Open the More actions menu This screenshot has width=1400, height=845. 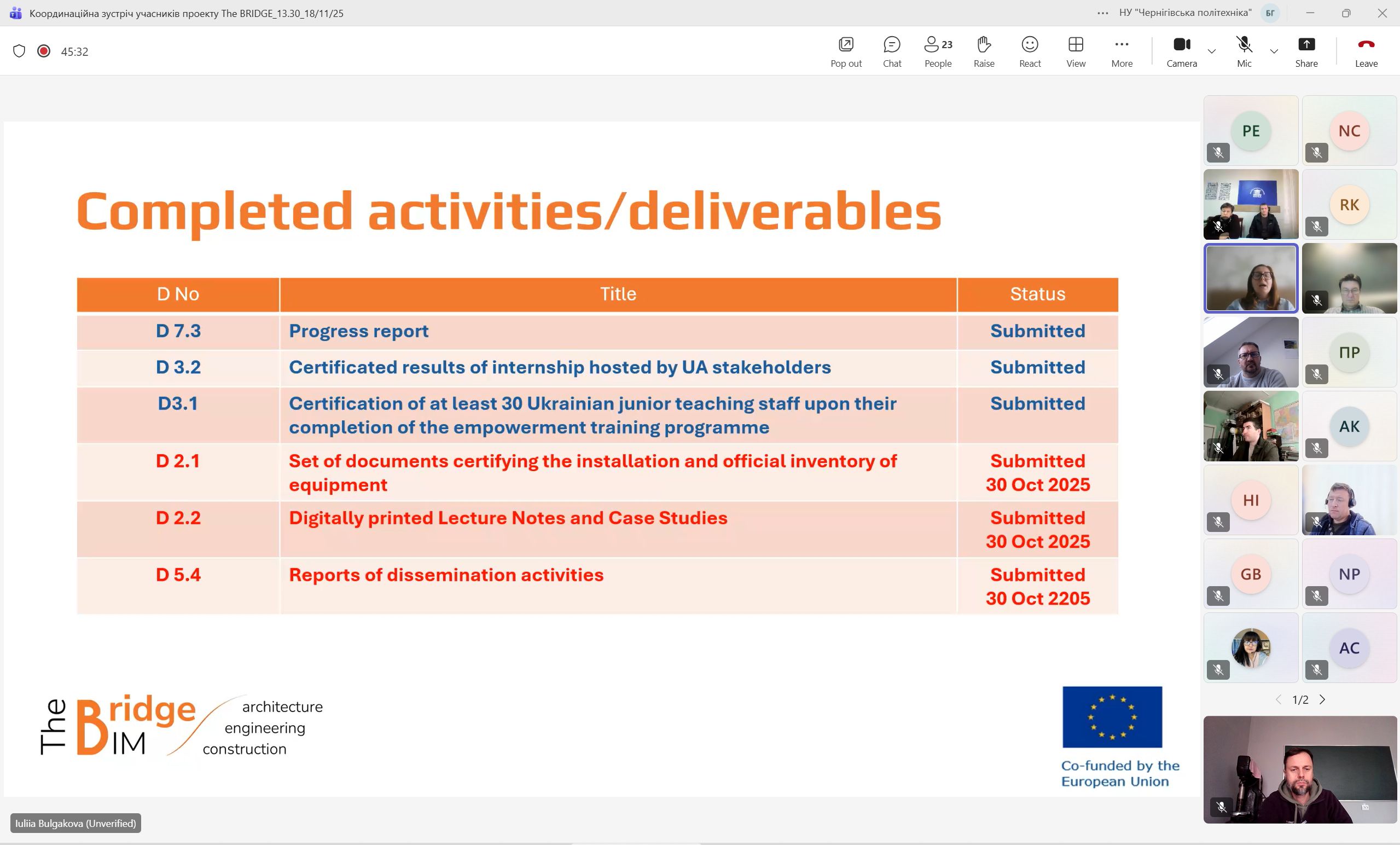pyautogui.click(x=1122, y=50)
